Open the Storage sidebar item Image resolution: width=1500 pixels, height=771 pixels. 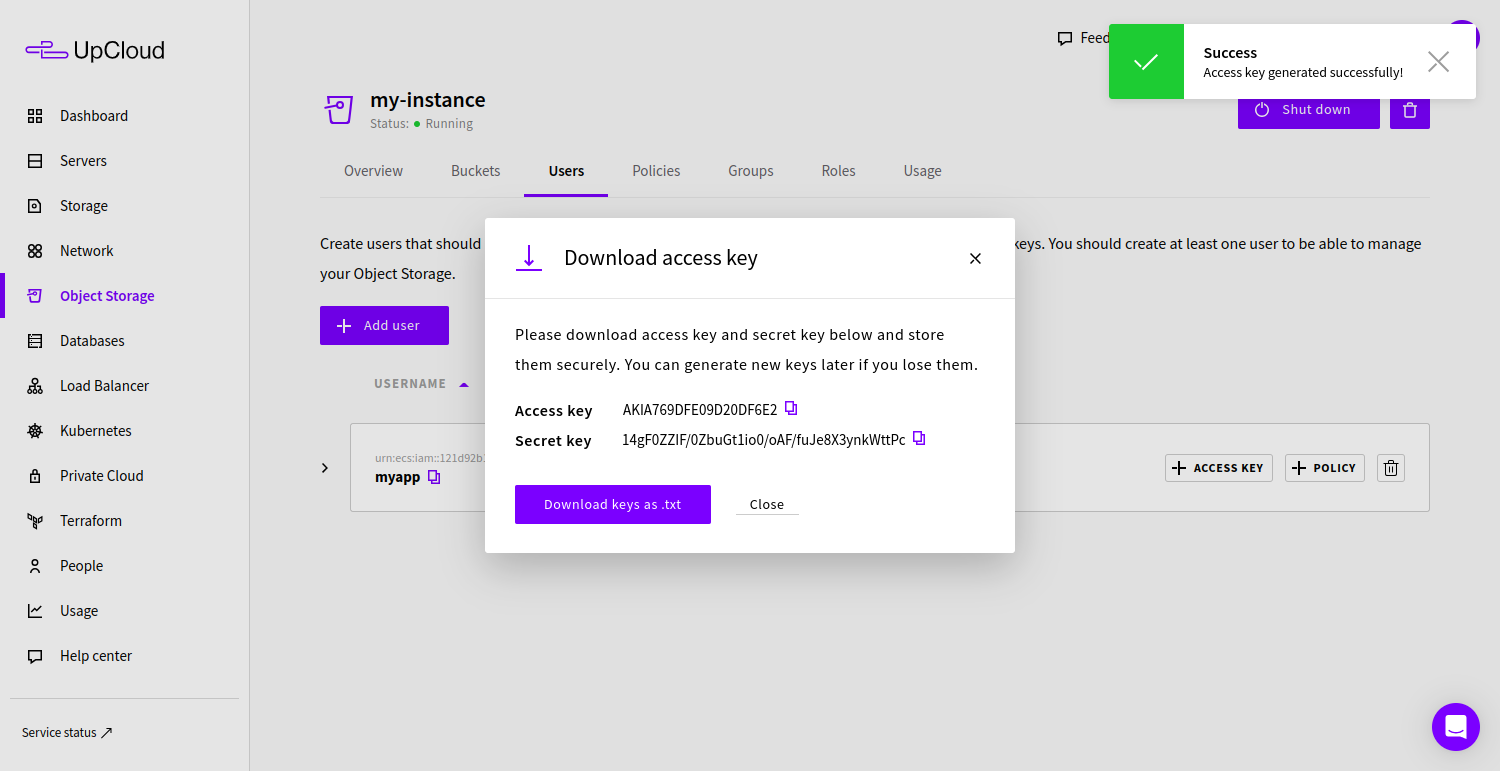tap(84, 206)
